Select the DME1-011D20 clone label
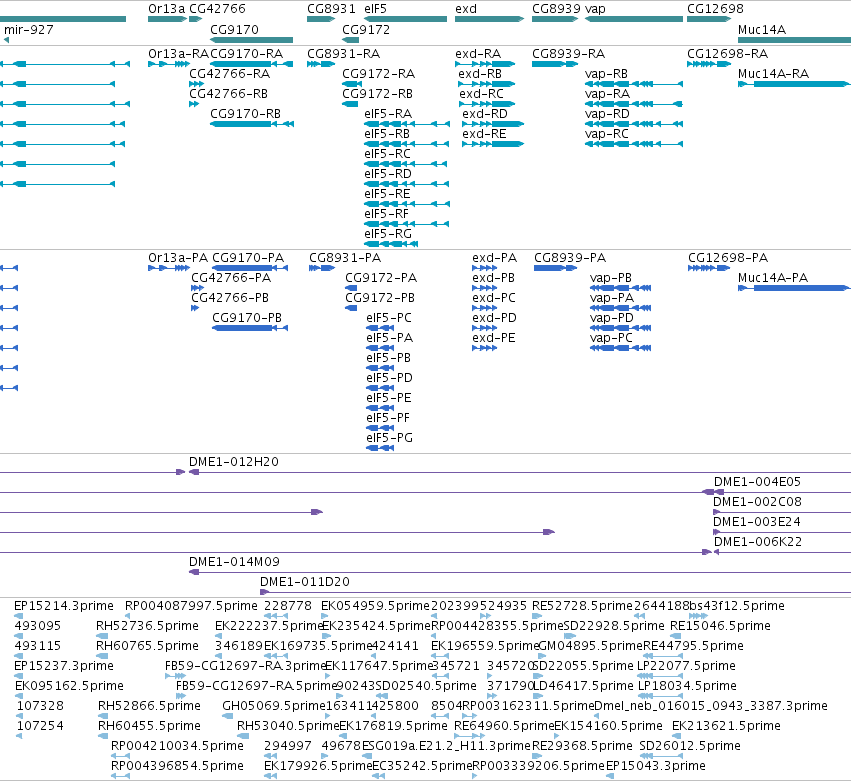The height and width of the screenshot is (781, 851). (x=305, y=582)
